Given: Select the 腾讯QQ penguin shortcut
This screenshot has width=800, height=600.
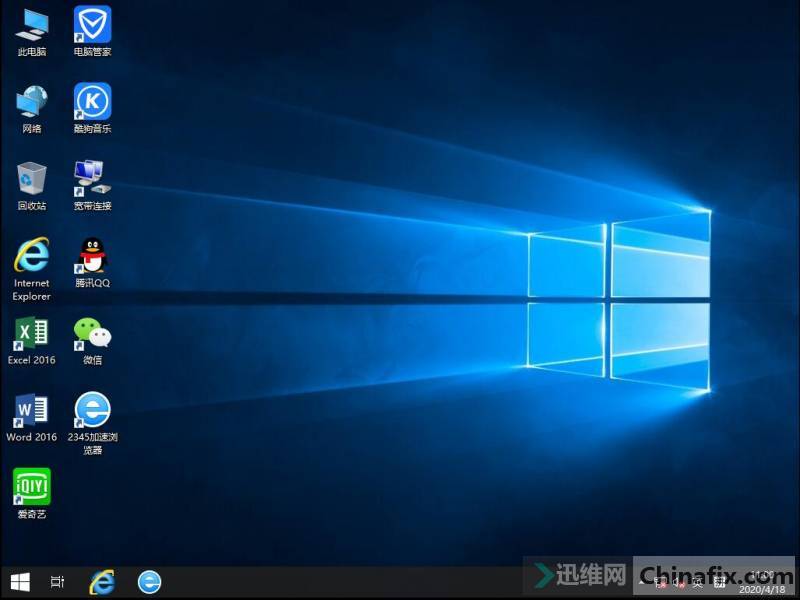Looking at the screenshot, I should [92, 263].
